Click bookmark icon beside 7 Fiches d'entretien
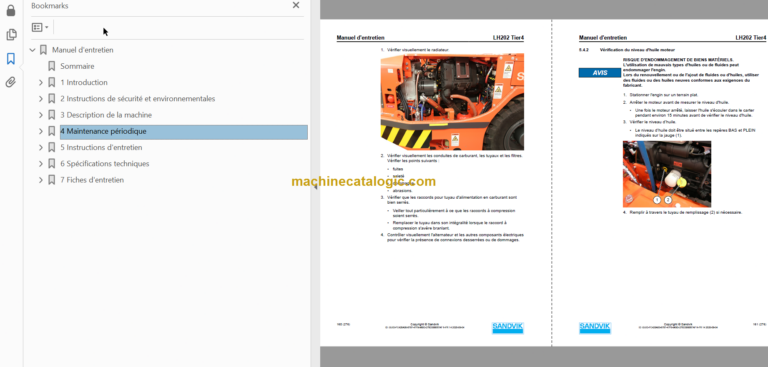The image size is (768, 367). [x=51, y=179]
